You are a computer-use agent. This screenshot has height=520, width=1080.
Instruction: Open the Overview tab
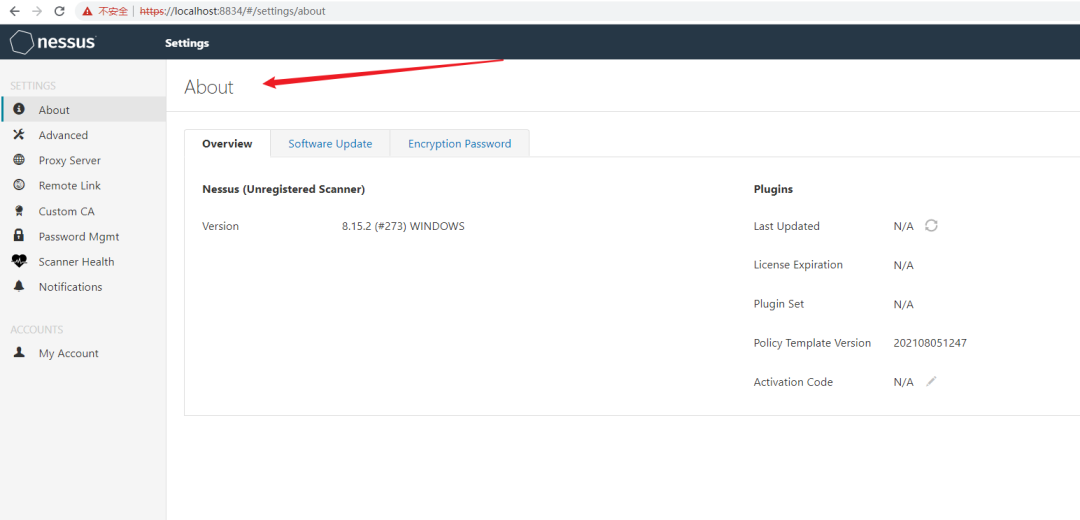[x=227, y=144]
